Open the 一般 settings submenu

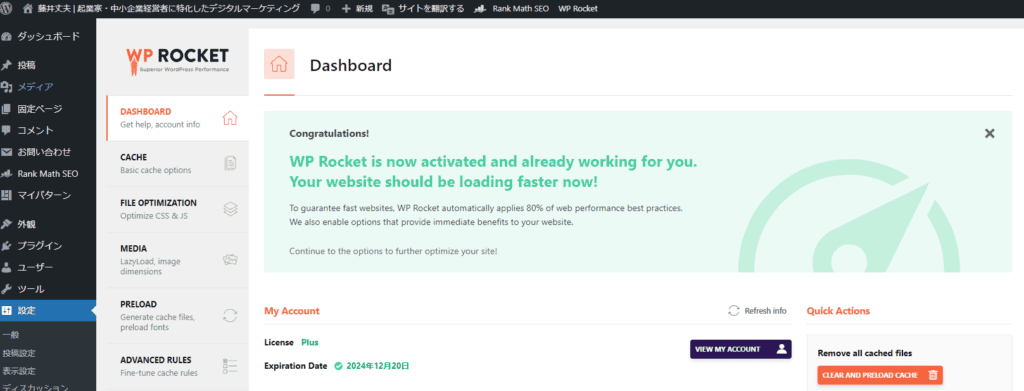pos(10,335)
